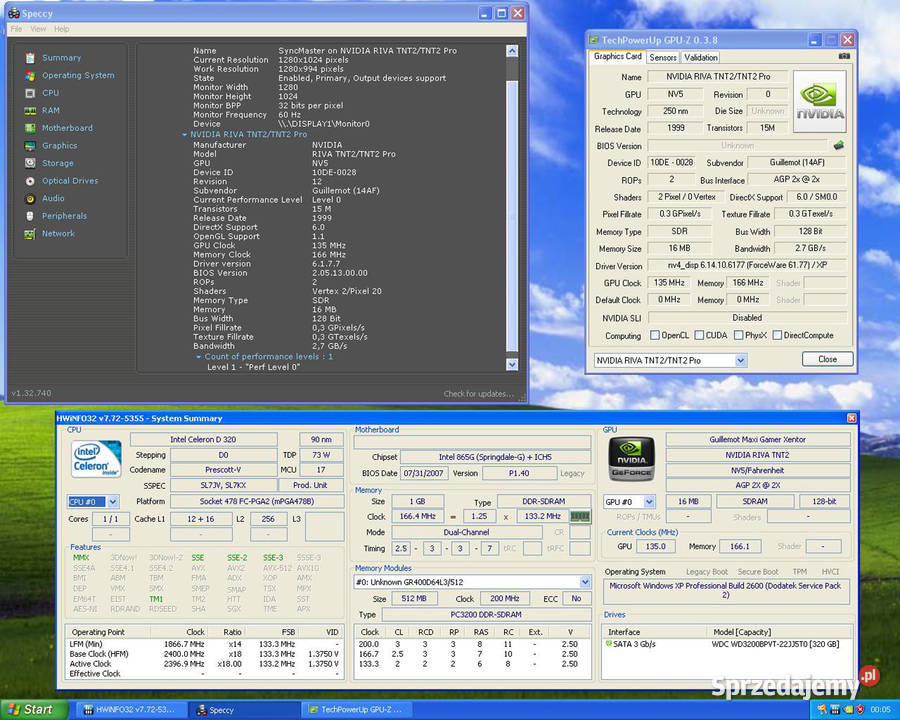Click the shield icon in system tray
This screenshot has height=720, width=900.
pos(860,710)
